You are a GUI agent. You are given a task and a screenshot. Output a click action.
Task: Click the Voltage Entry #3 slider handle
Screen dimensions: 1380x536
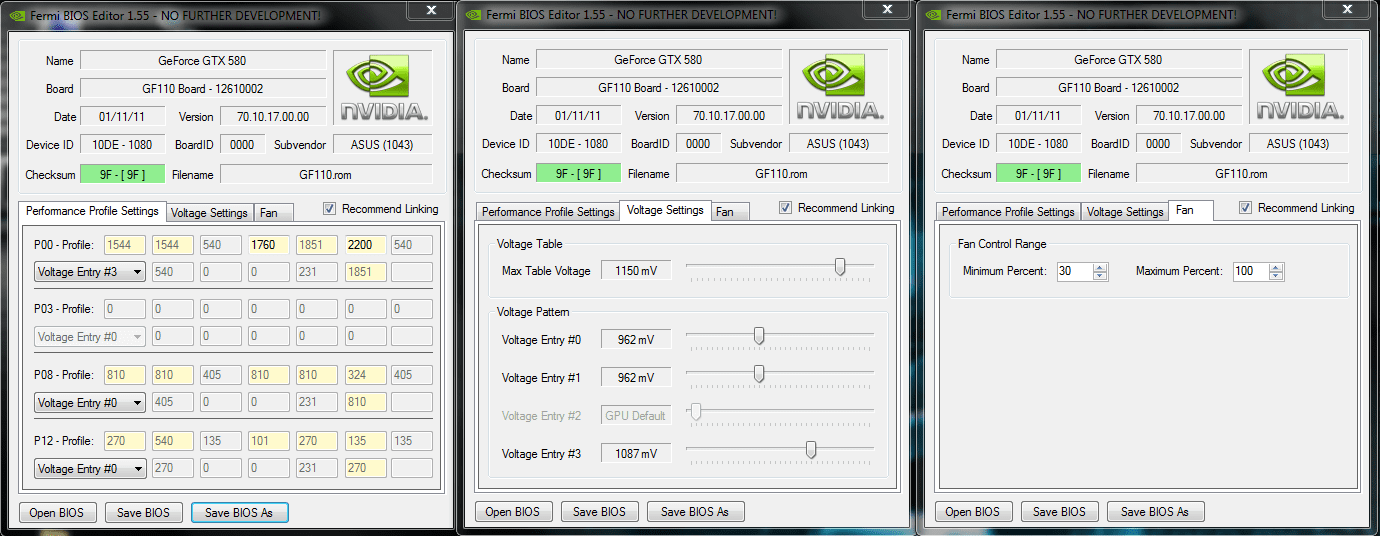coord(811,449)
